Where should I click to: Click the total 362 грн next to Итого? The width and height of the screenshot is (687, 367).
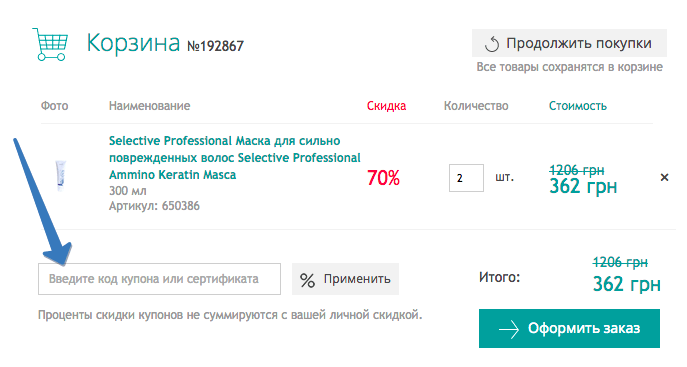tap(627, 284)
